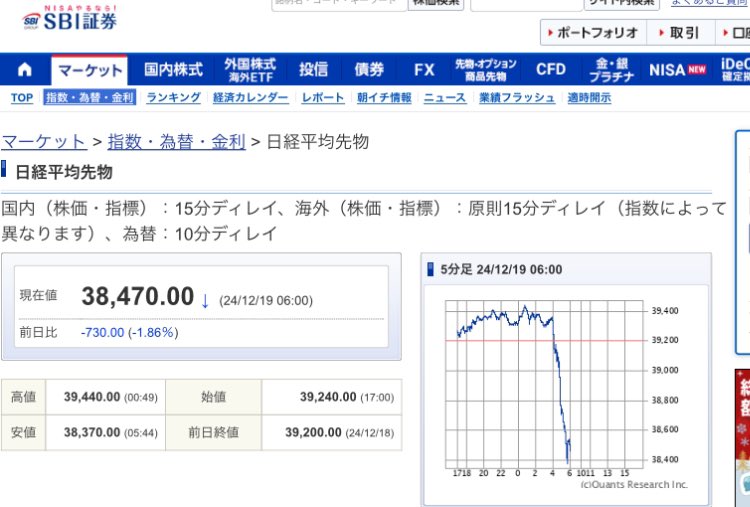Click previous close 39,200.00
Screen dimensions: 750x507
coord(313,432)
